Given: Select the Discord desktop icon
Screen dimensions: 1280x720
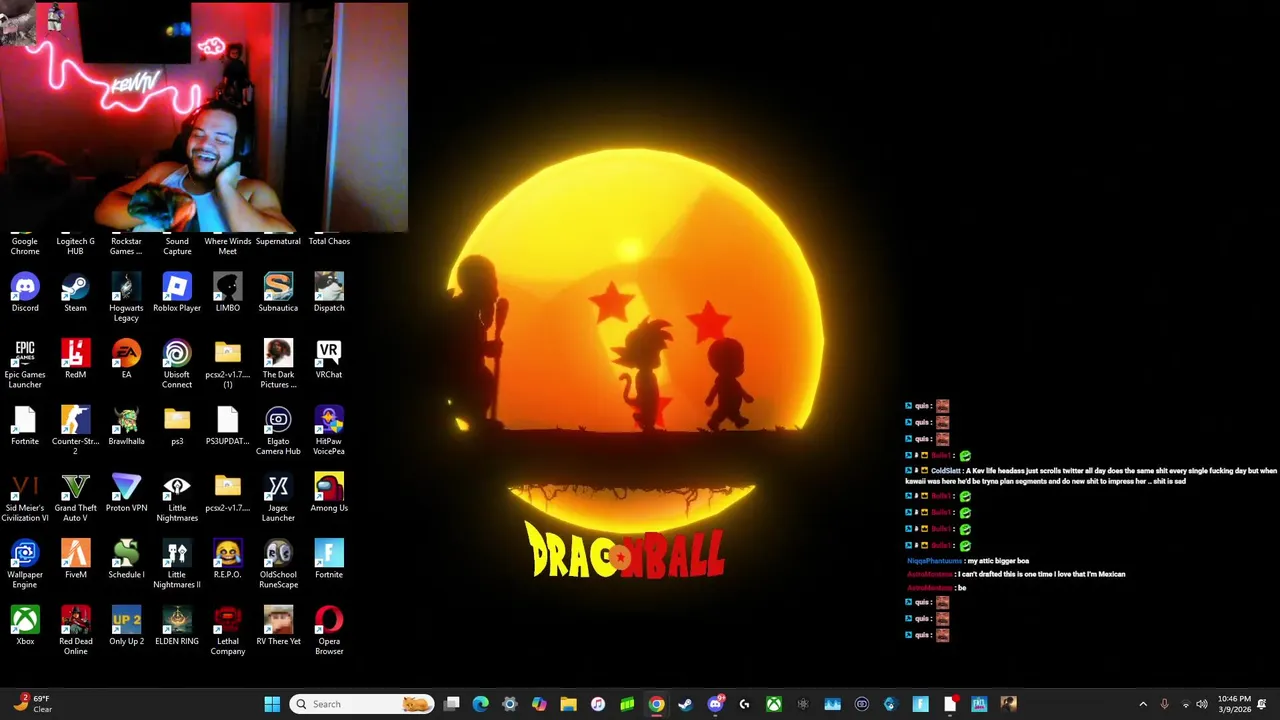Looking at the screenshot, I should 25,292.
